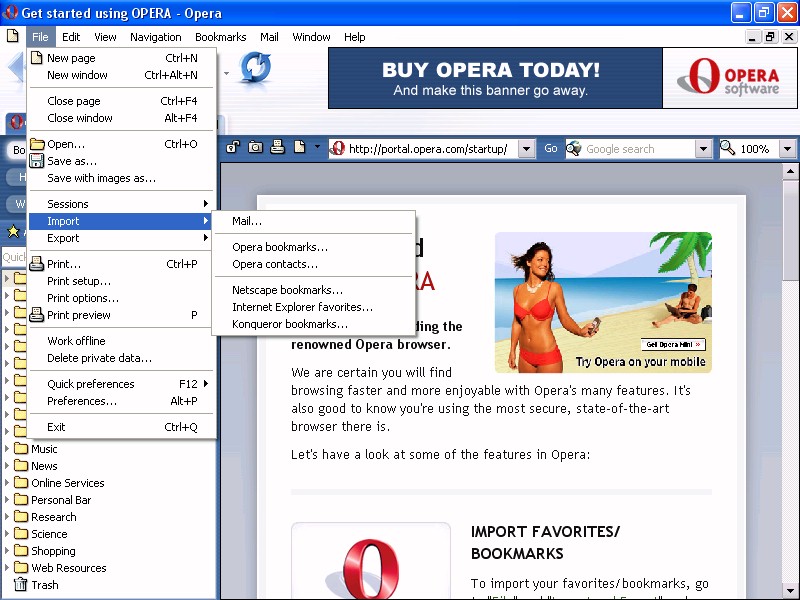Click the page icon beside New page entry
Viewport: 800px width, 600px height.
(37, 58)
